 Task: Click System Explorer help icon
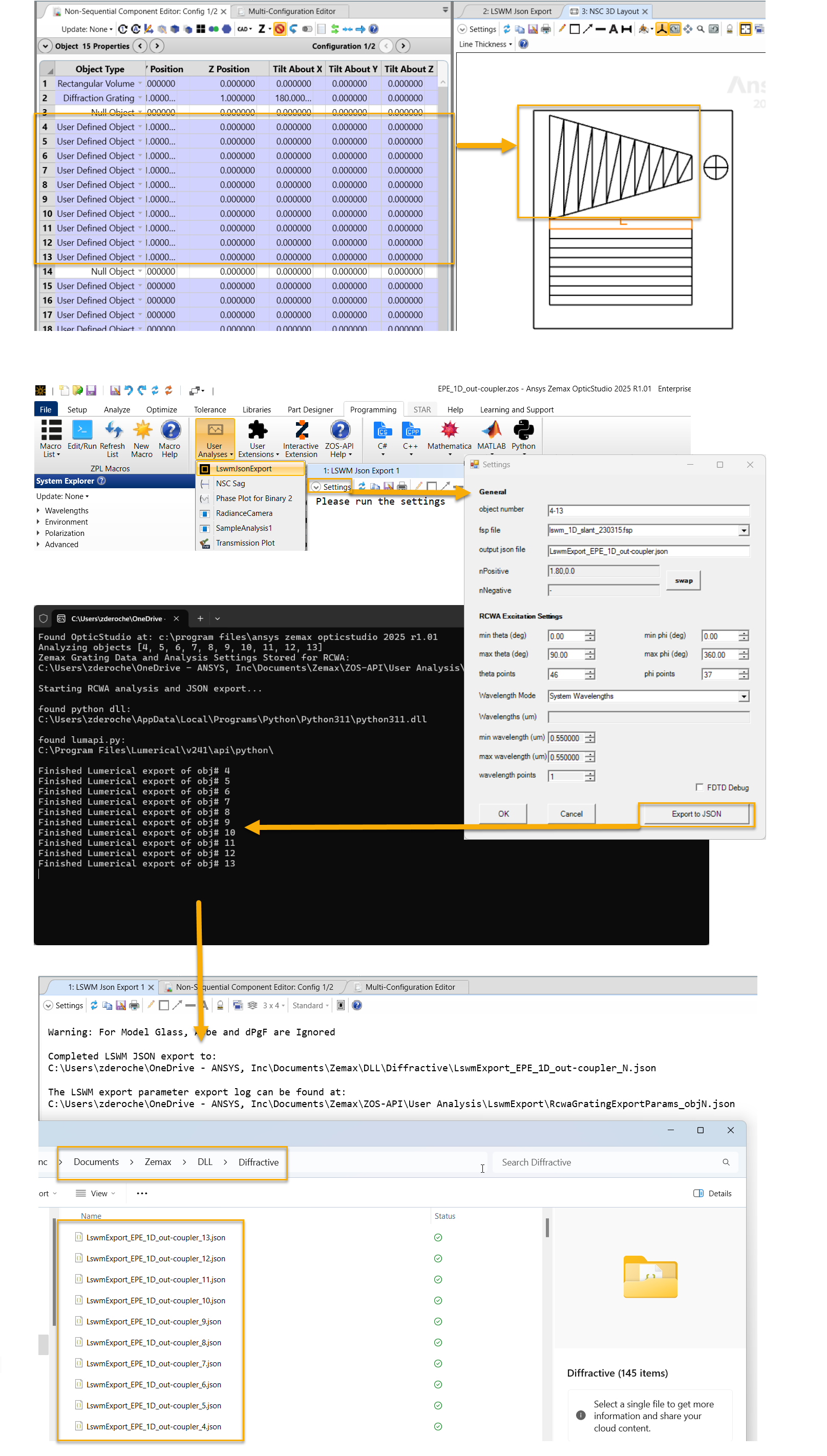point(101,481)
